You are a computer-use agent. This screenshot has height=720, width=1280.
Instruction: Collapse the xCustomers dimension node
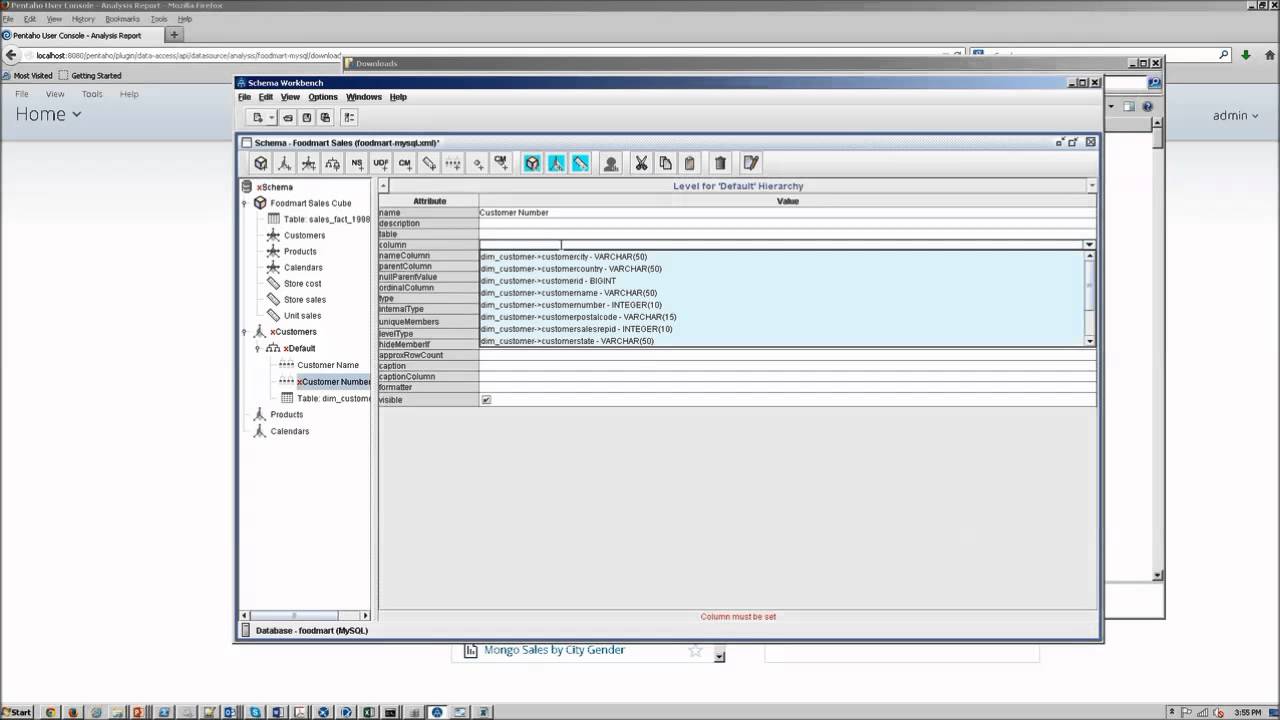pyautogui.click(x=245, y=332)
